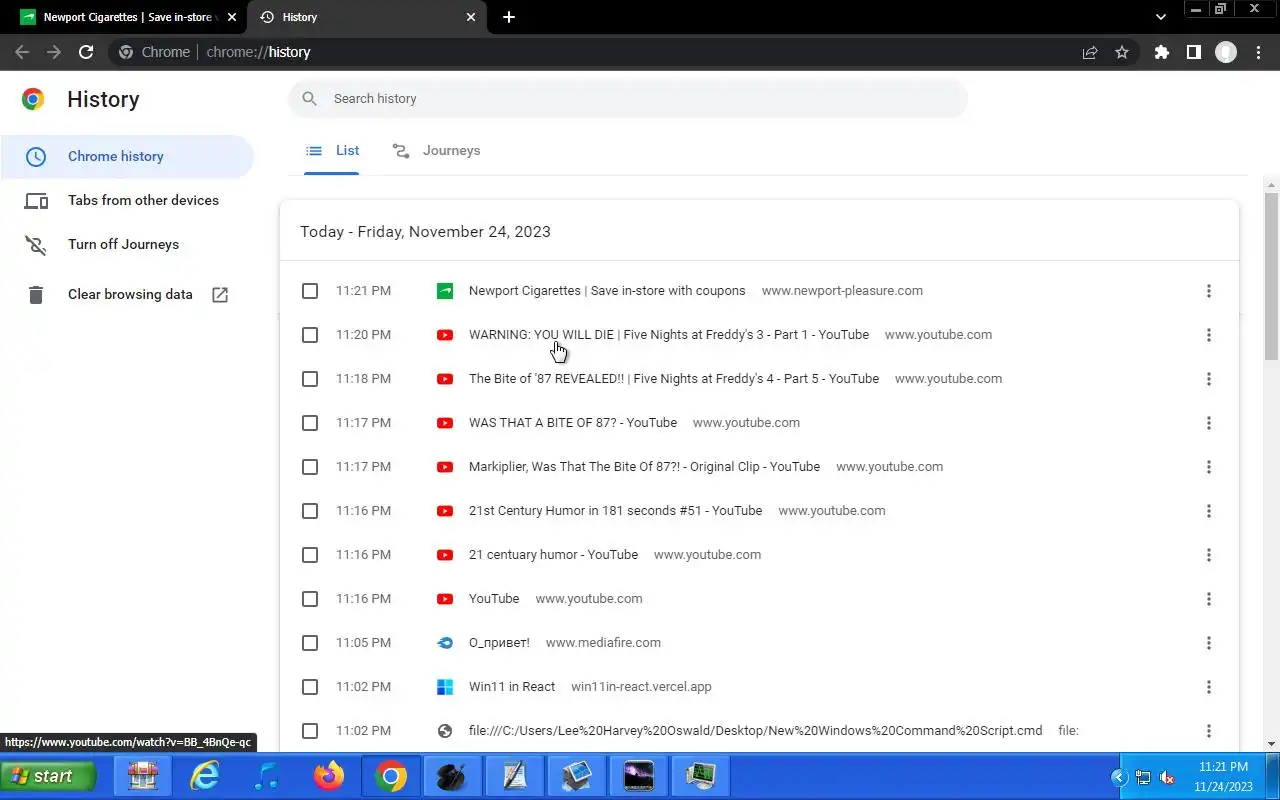The width and height of the screenshot is (1280, 800).
Task: Open Clear browsing data
Action: coord(127,295)
